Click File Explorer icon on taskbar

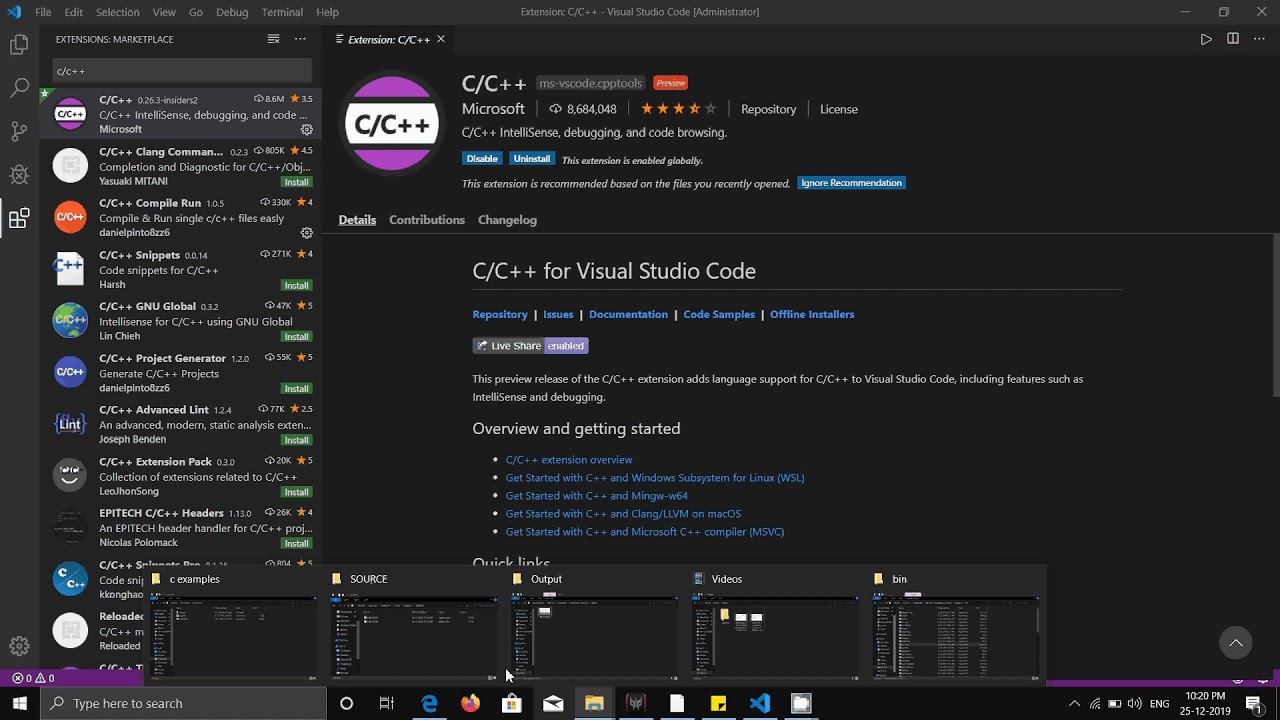(594, 703)
